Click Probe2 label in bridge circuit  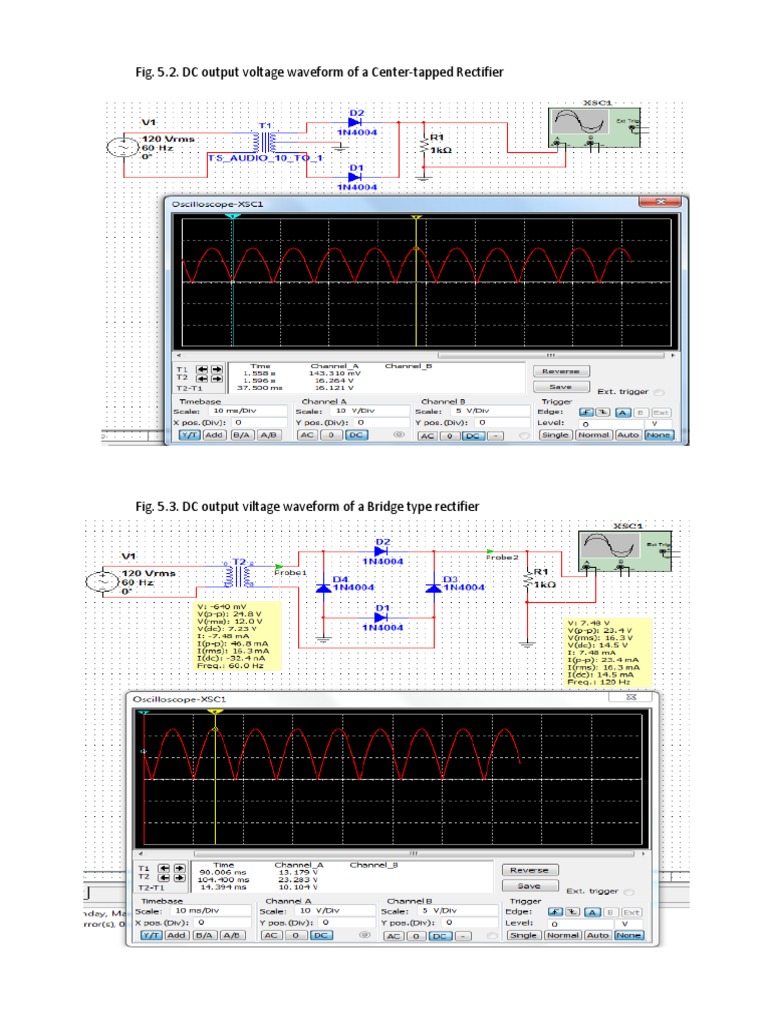tap(502, 557)
